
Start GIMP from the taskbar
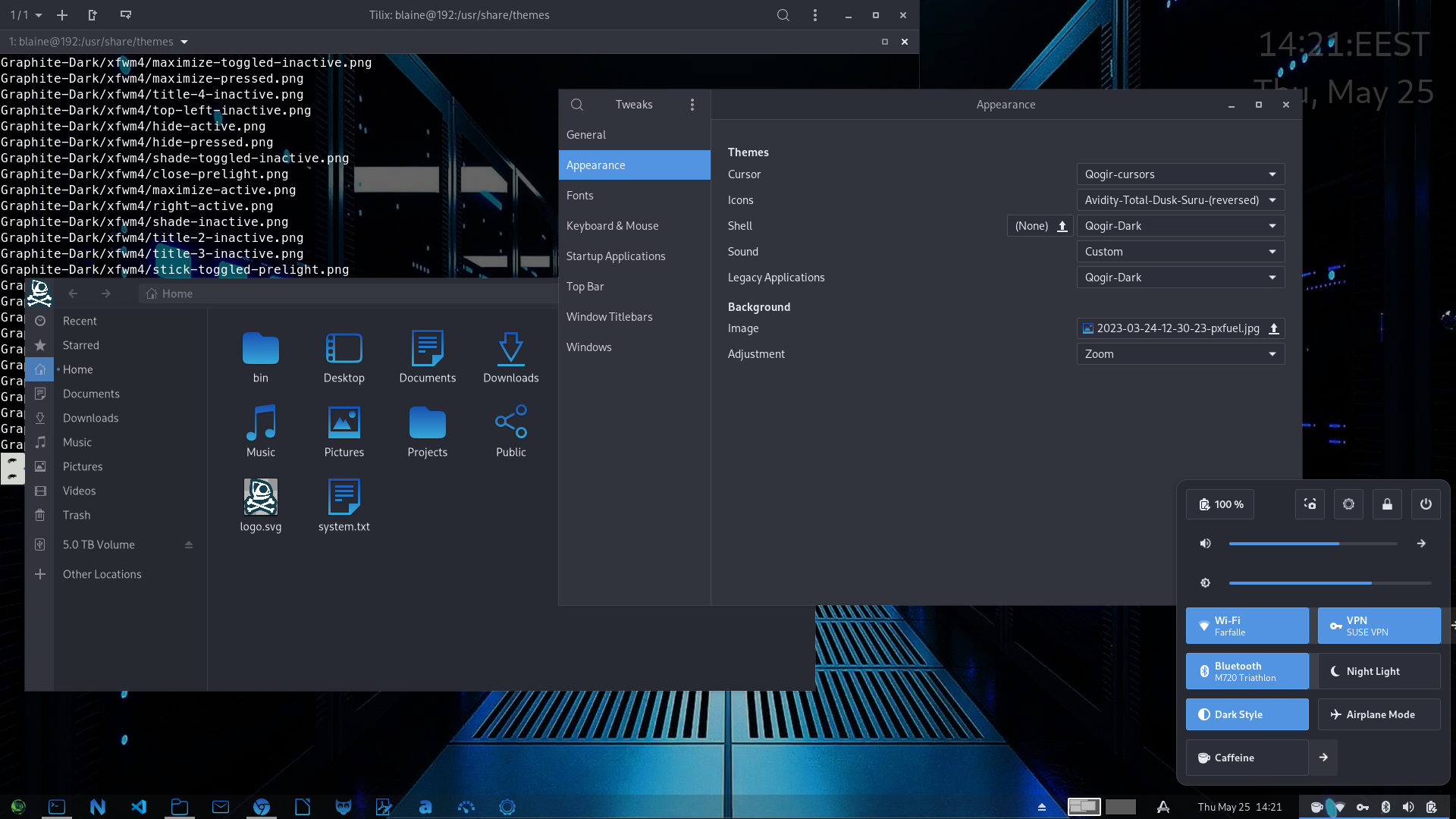click(x=344, y=807)
